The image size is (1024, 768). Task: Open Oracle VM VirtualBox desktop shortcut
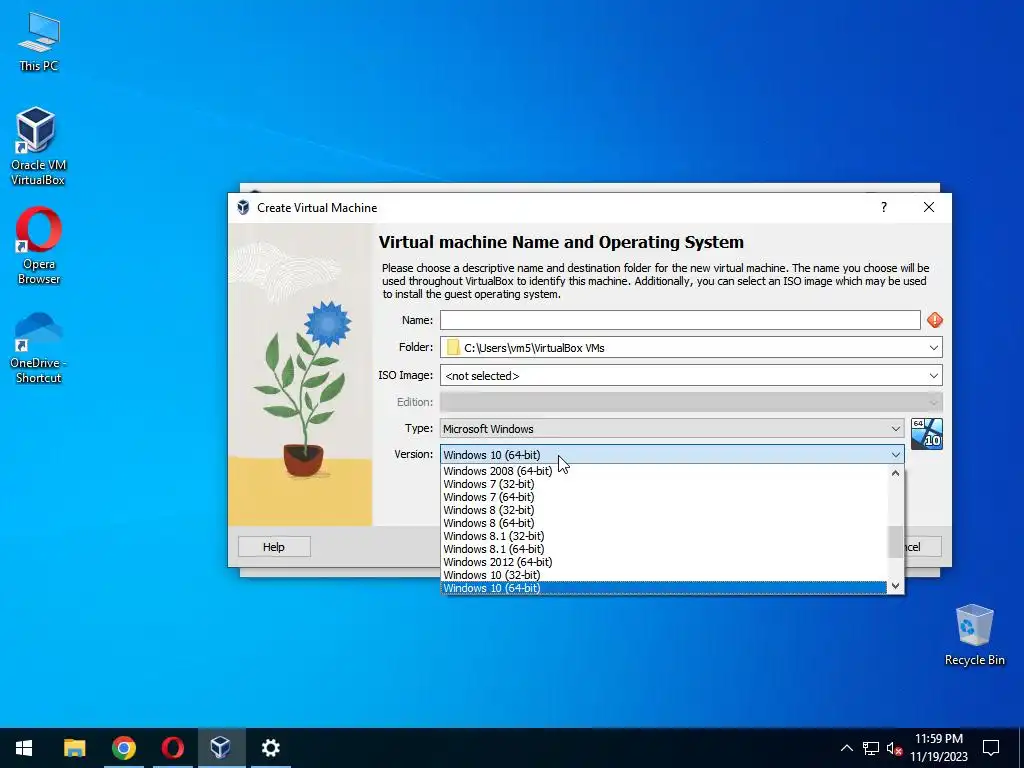pos(37,146)
